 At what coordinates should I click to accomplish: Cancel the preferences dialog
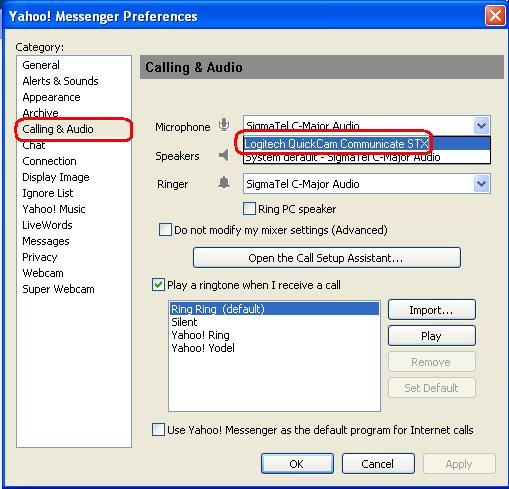tap(378, 464)
